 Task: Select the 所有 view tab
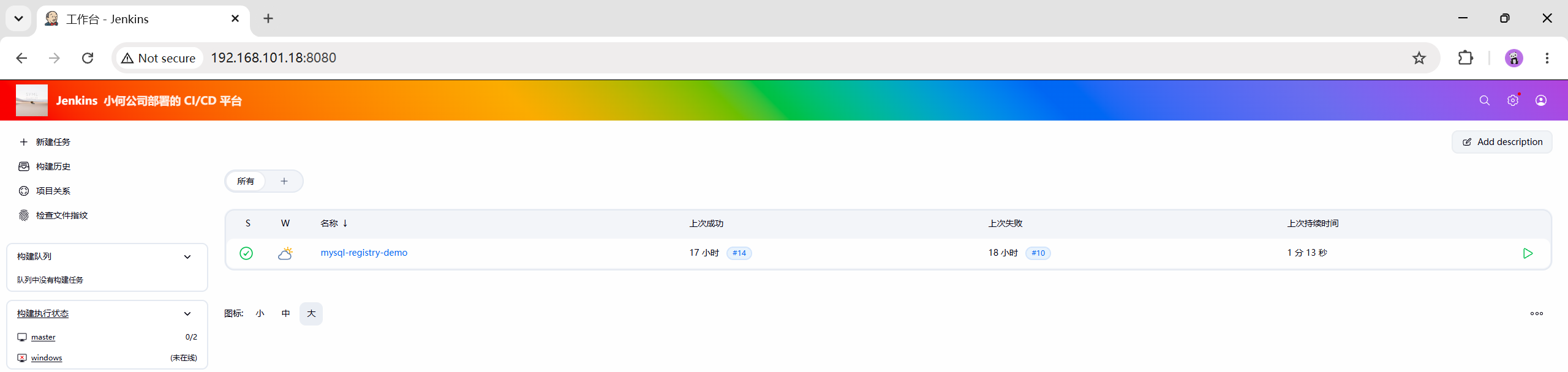246,181
